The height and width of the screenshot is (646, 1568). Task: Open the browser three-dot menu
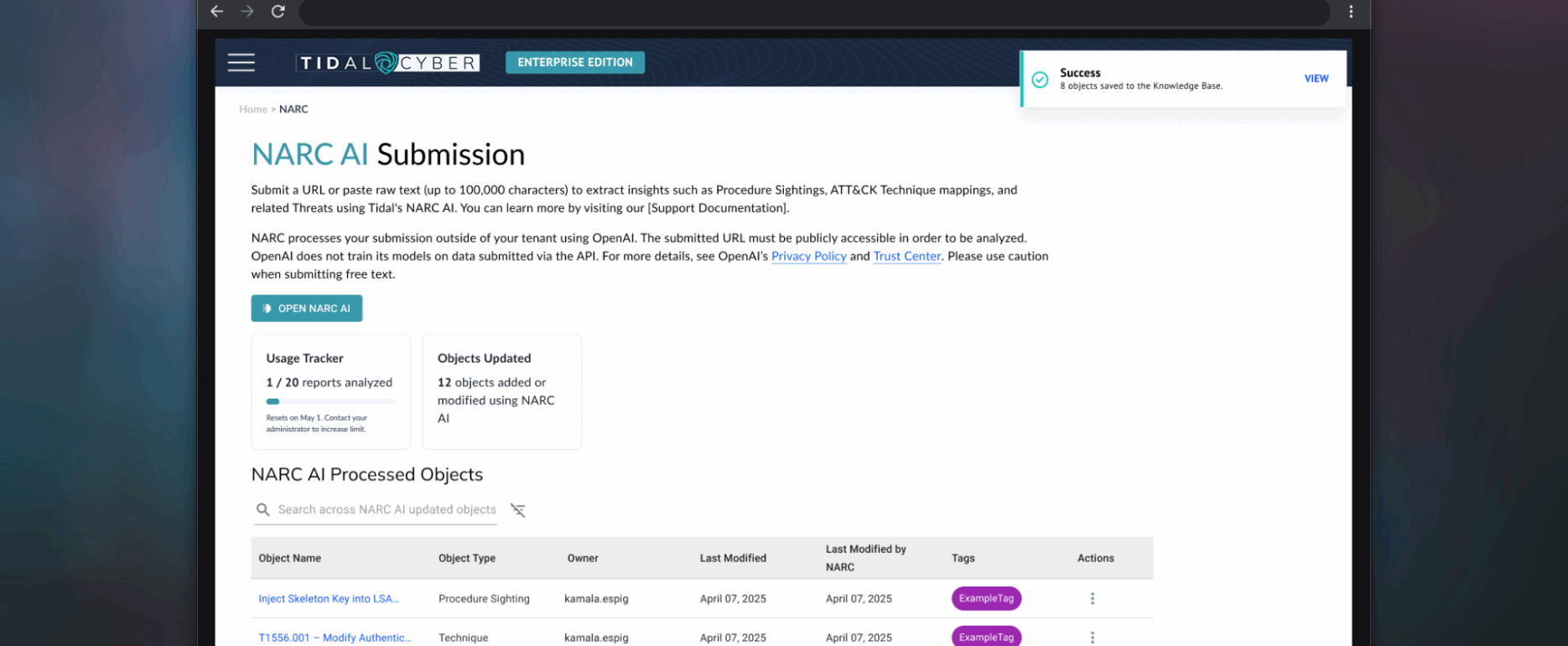point(1350,12)
